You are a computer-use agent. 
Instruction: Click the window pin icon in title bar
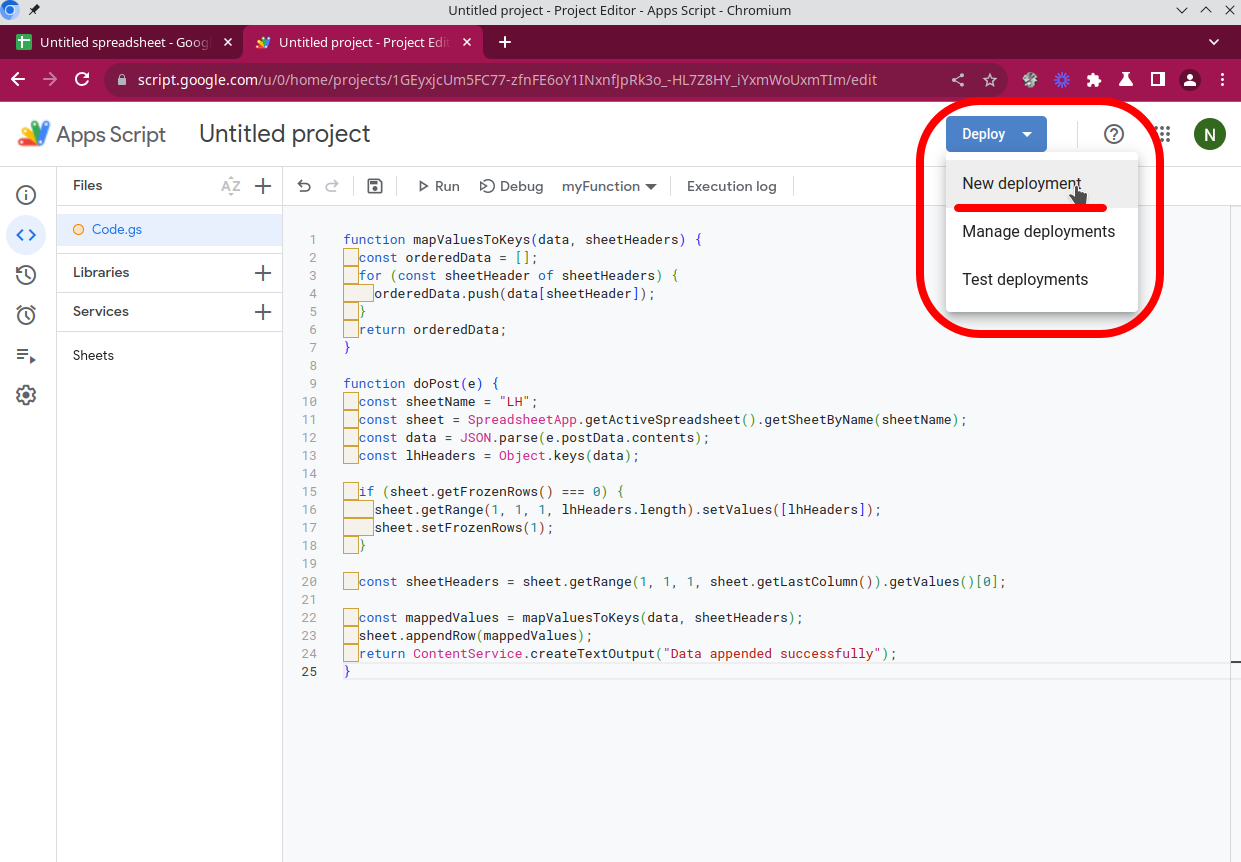35,10
